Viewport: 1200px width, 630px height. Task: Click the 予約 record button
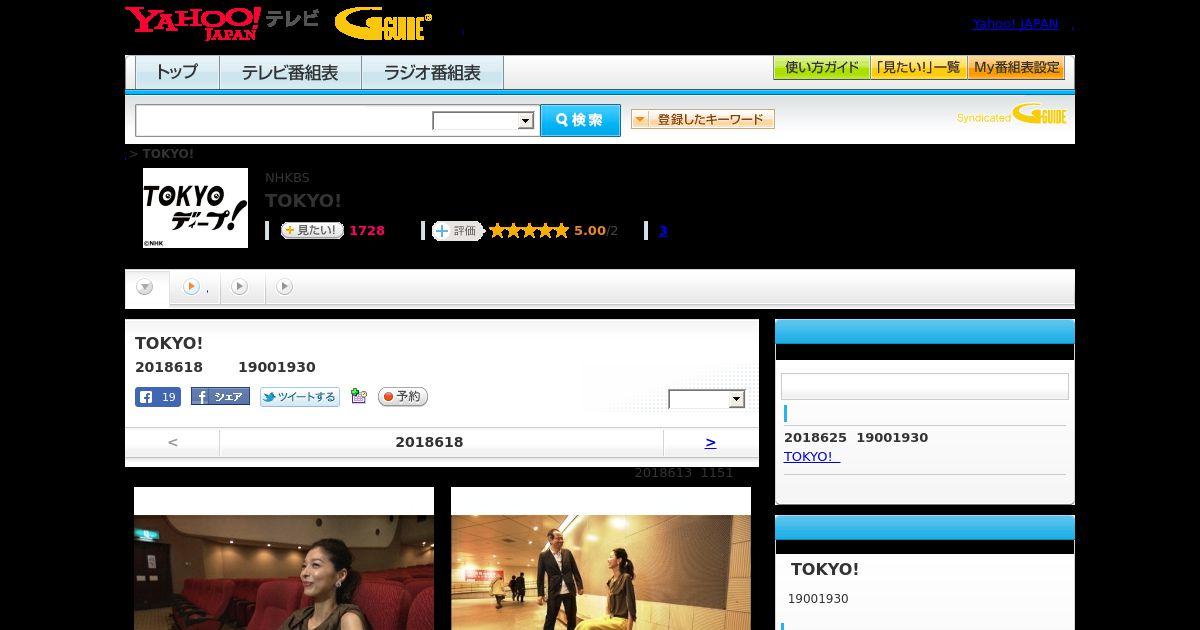[x=403, y=397]
